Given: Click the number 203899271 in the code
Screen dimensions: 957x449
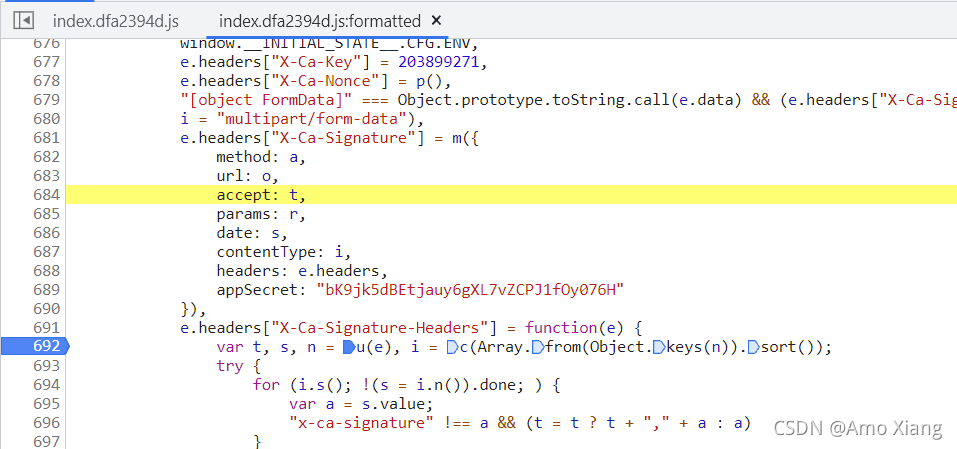Looking at the screenshot, I should (x=438, y=62).
